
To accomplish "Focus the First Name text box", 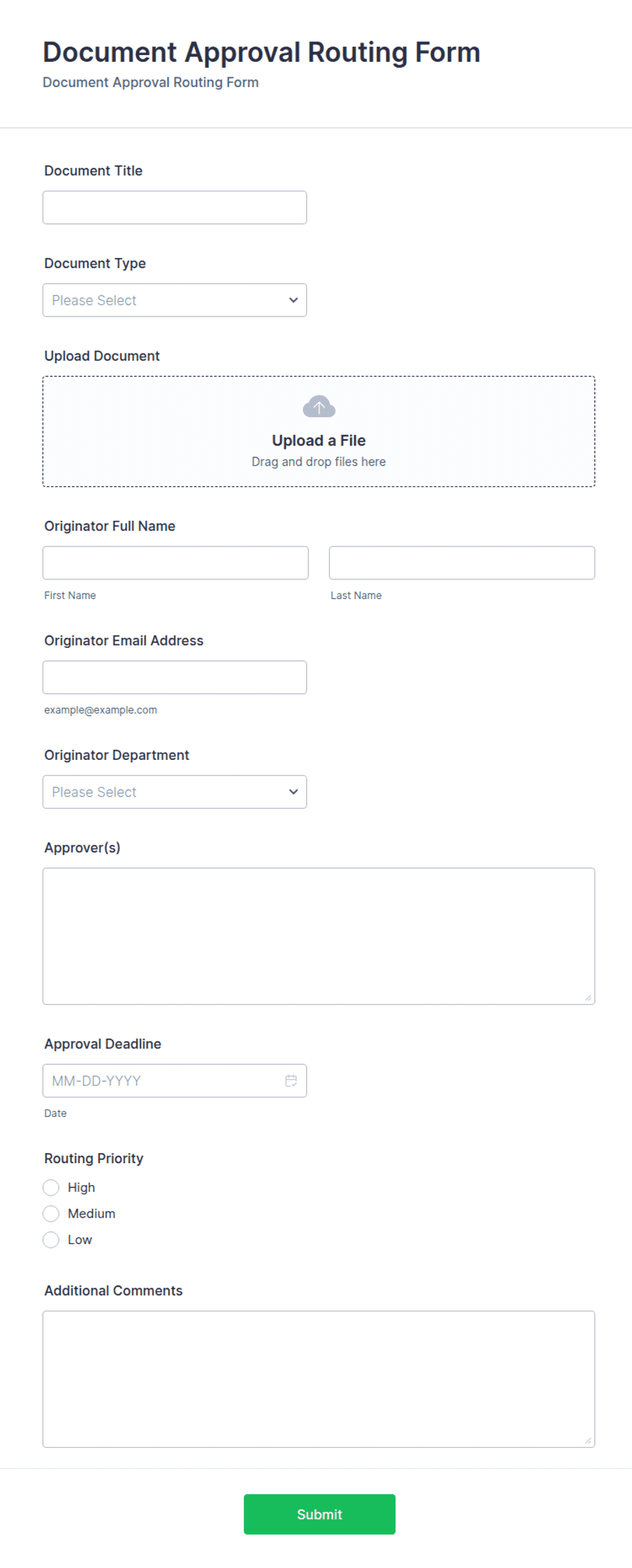I will 175,563.
